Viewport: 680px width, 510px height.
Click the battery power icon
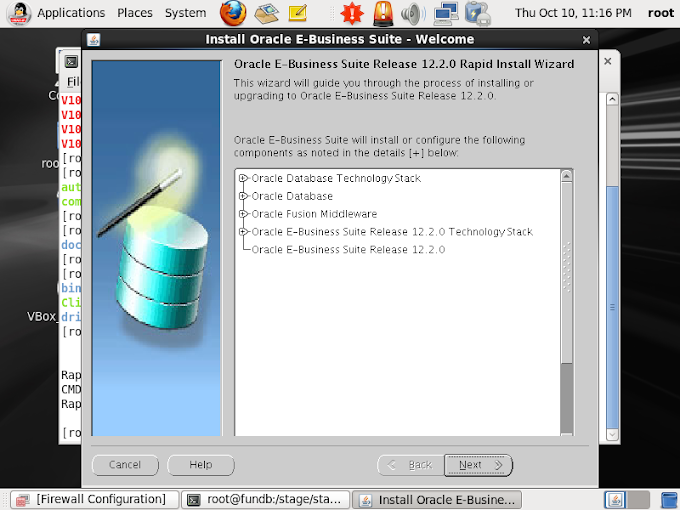click(x=477, y=13)
